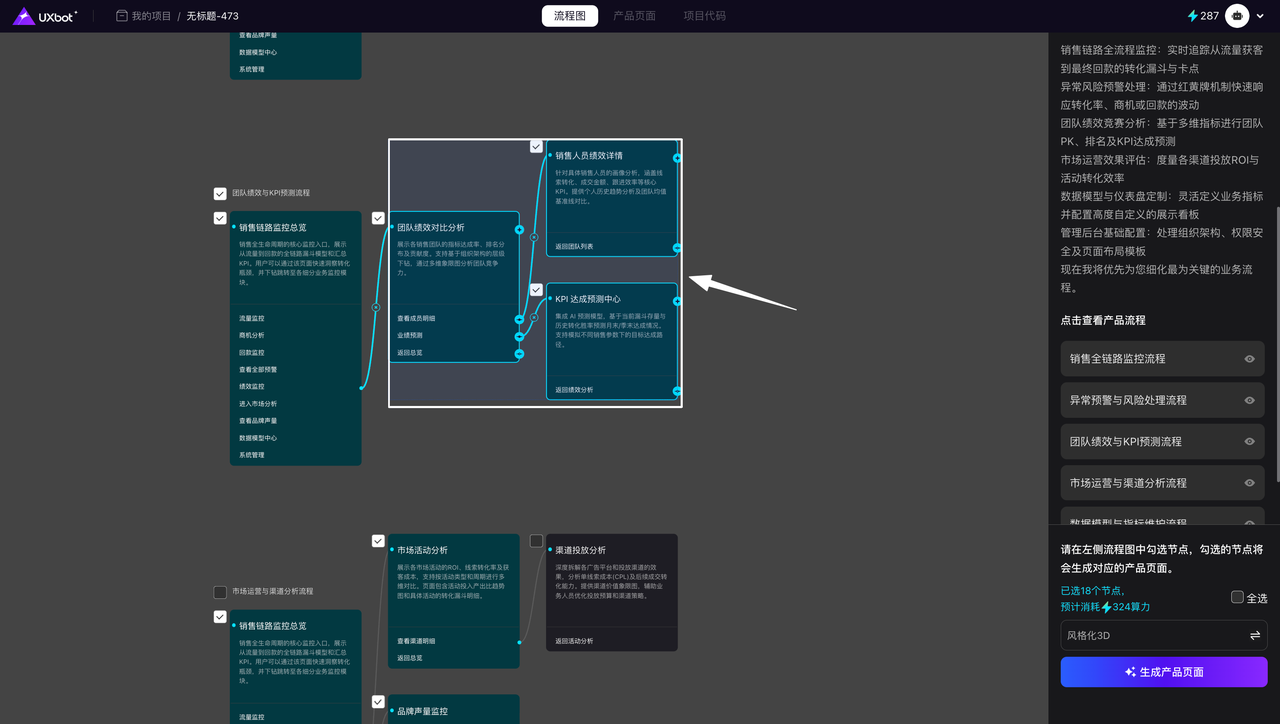
Task: Click plus connector on 销售人员绩效详情 node
Action: coord(677,158)
